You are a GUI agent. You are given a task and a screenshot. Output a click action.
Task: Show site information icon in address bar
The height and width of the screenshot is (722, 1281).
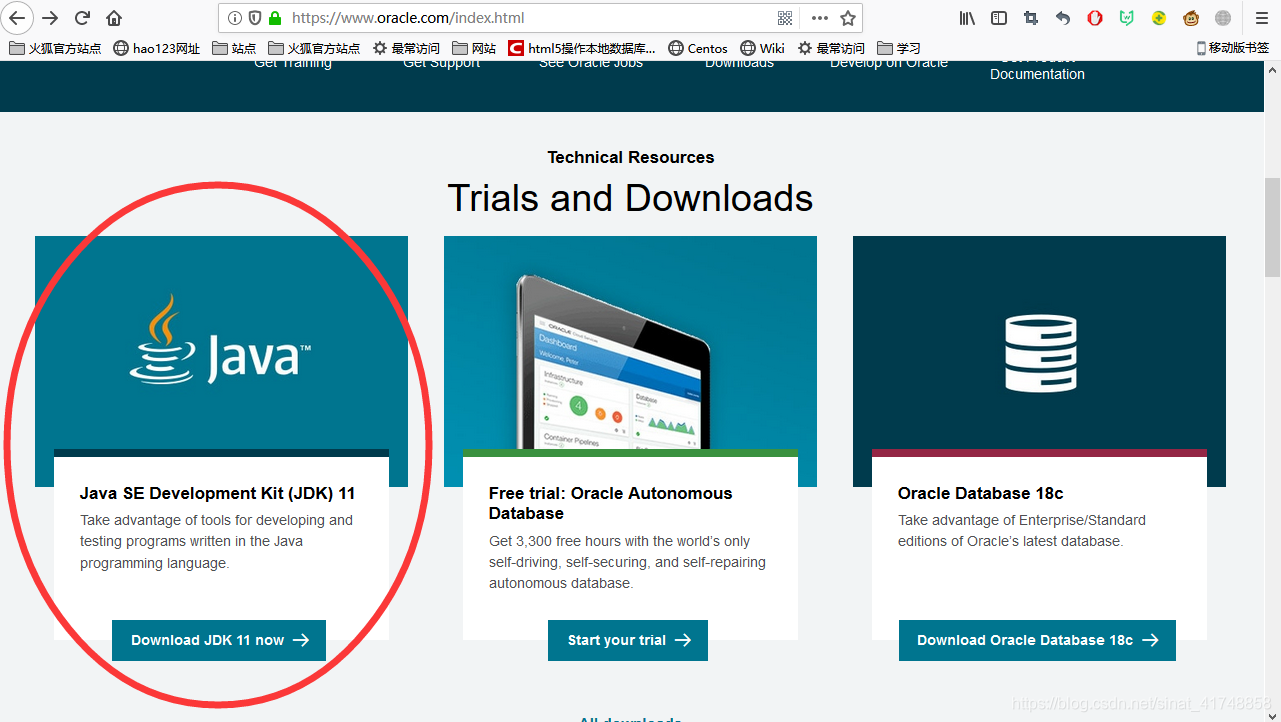click(234, 18)
